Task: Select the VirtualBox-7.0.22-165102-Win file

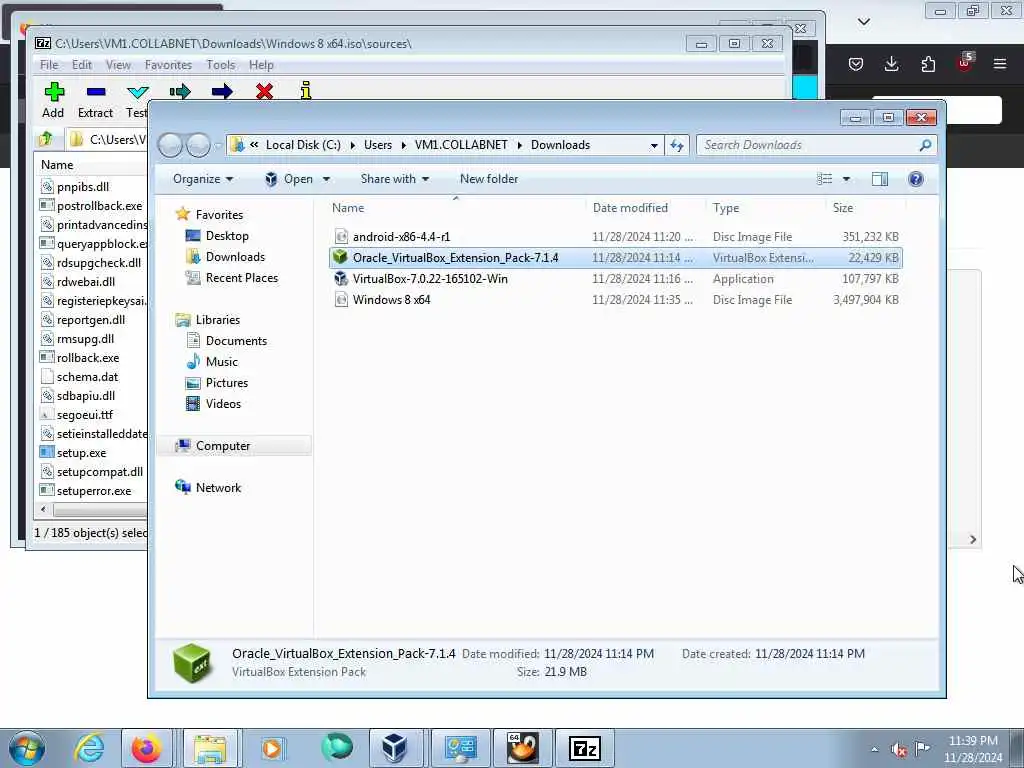Action: tap(616, 279)
